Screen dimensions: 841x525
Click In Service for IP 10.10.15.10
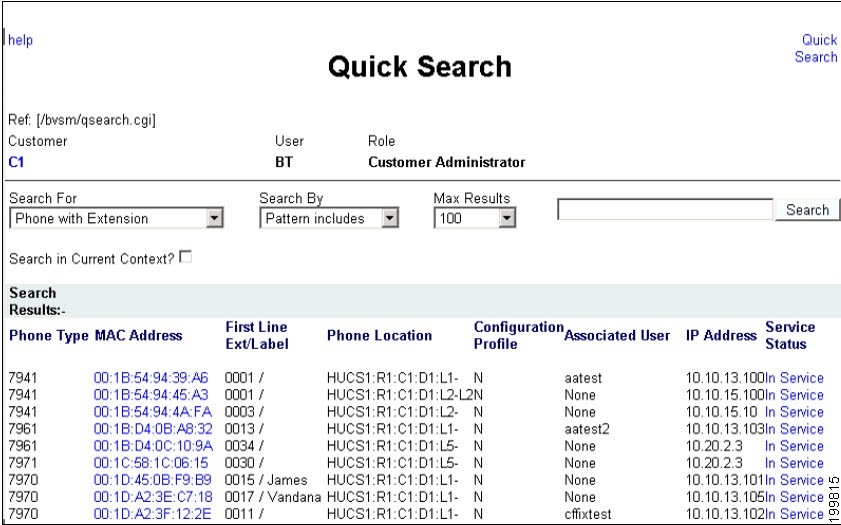(x=794, y=412)
